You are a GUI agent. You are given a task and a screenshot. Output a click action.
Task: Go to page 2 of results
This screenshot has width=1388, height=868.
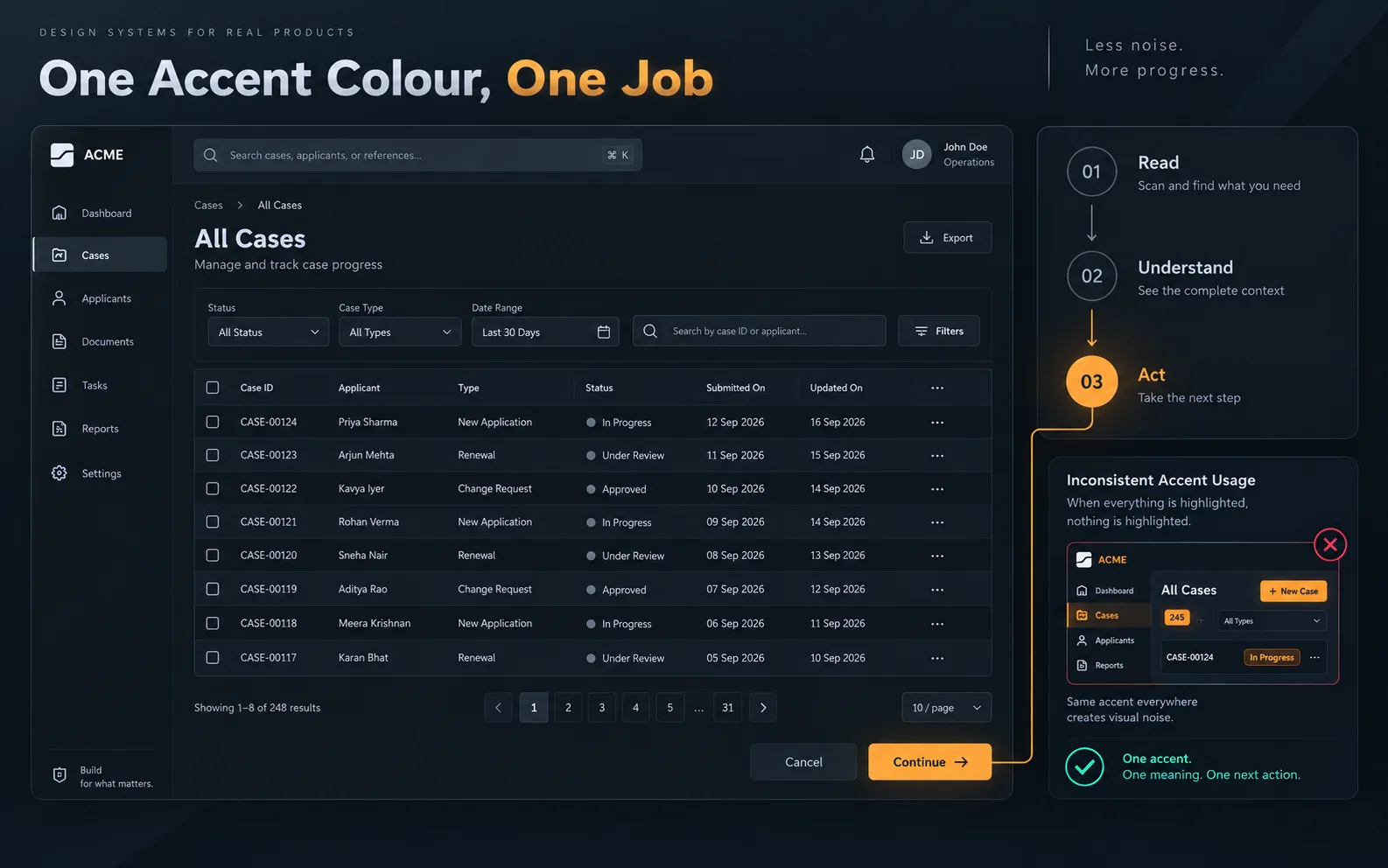coord(568,708)
